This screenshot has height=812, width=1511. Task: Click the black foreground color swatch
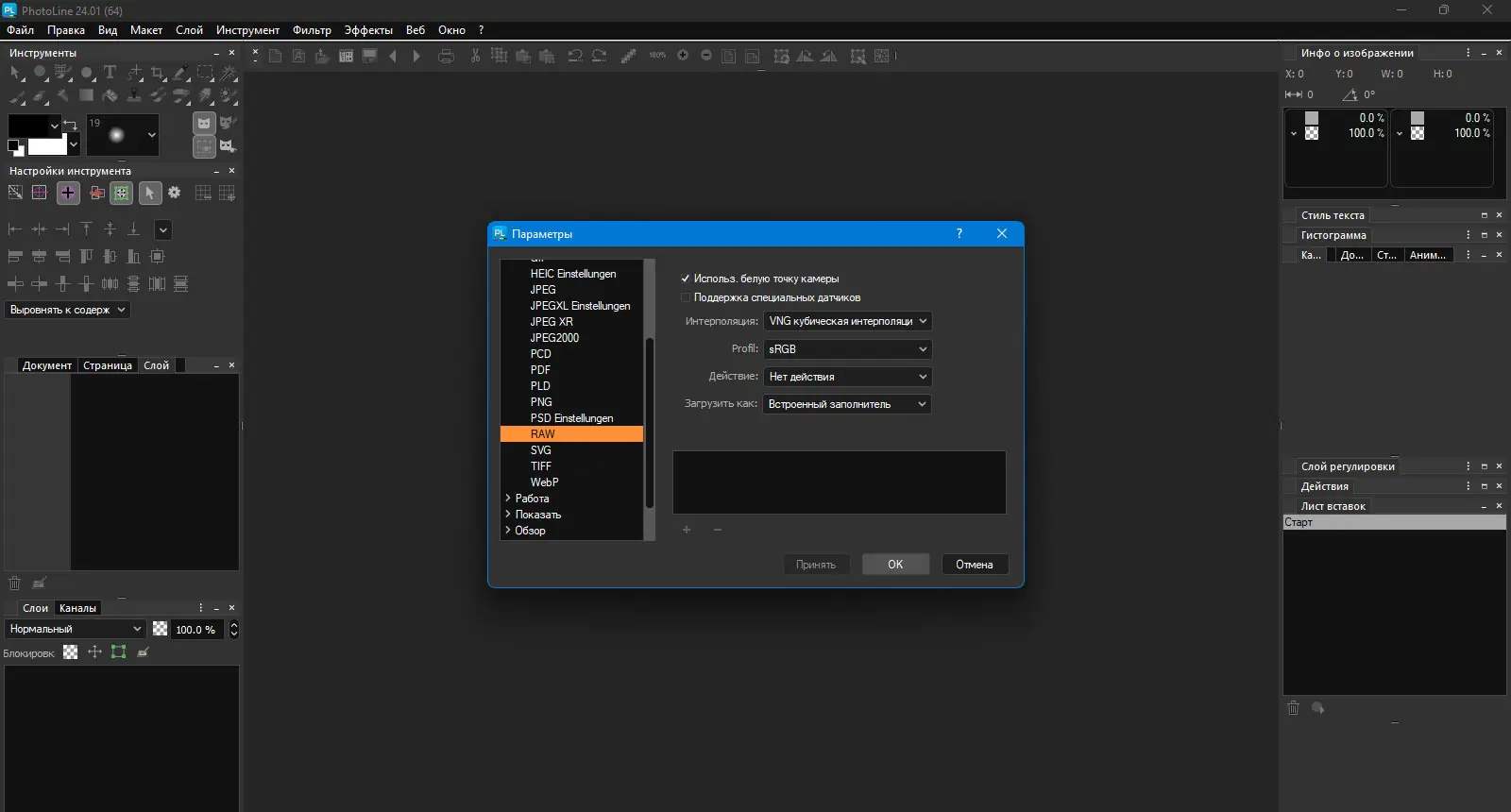click(x=27, y=126)
